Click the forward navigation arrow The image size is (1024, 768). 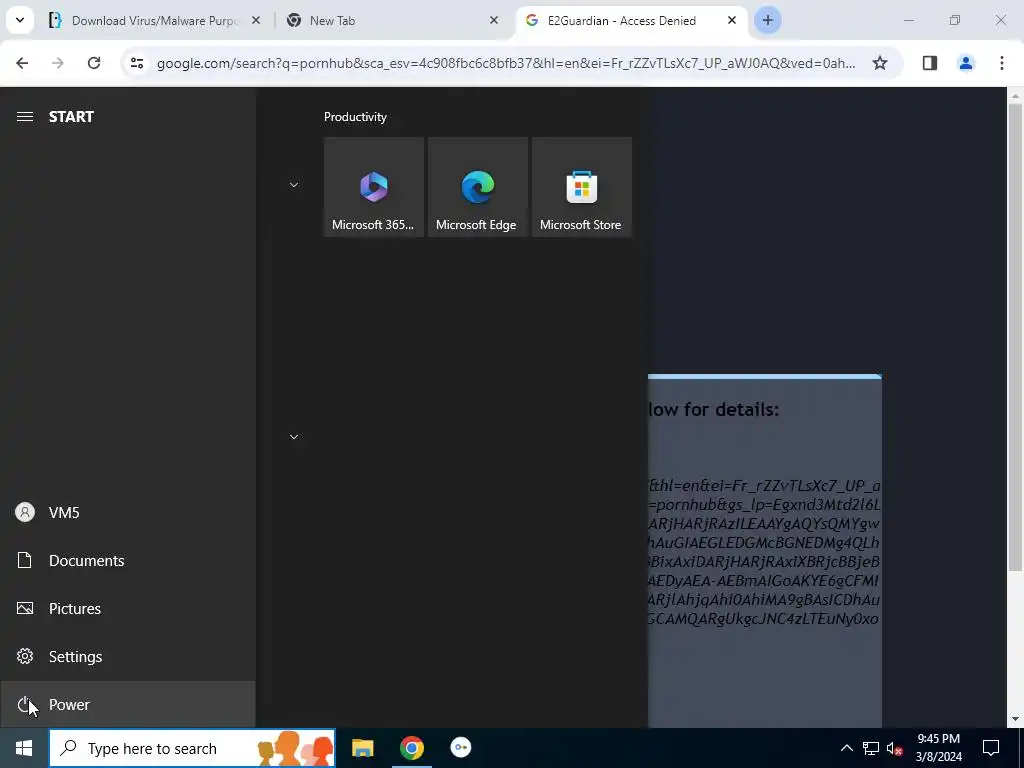(x=58, y=63)
